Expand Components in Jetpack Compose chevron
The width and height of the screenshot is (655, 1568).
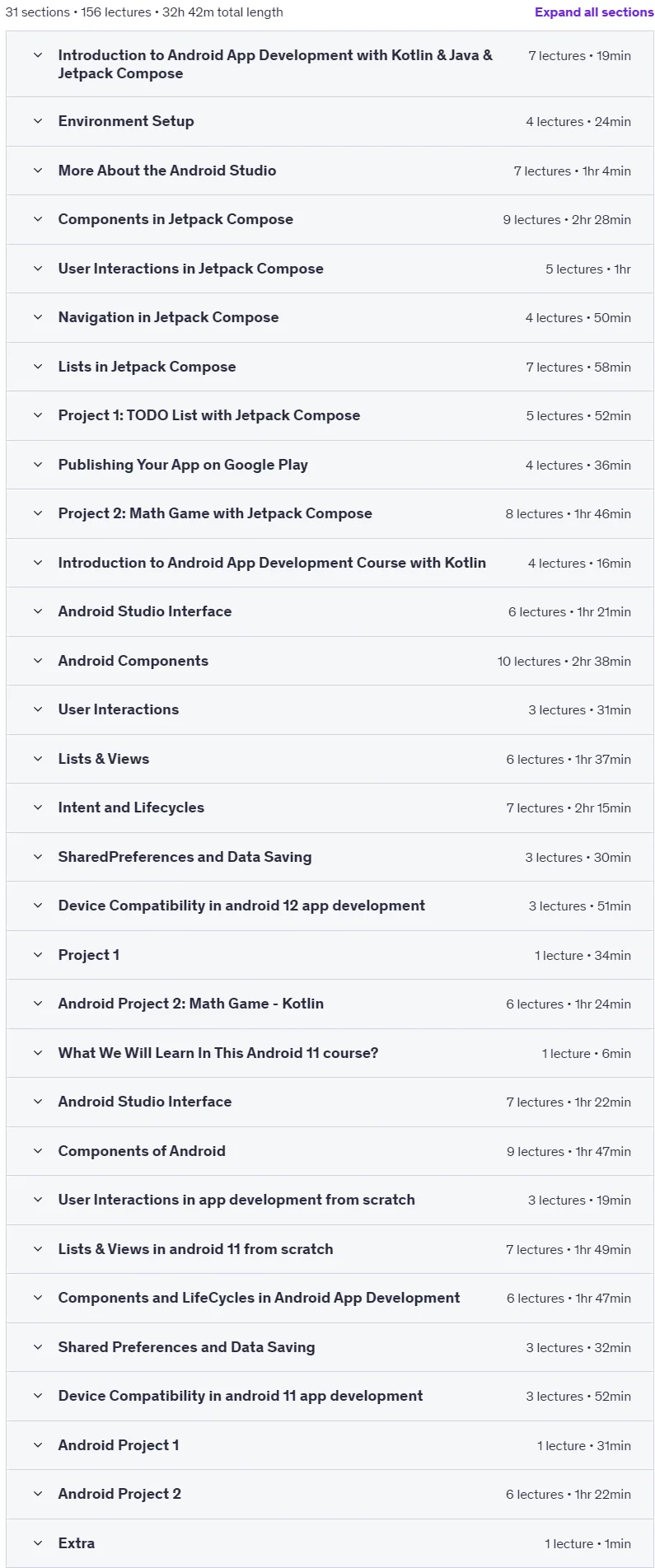pos(38,219)
